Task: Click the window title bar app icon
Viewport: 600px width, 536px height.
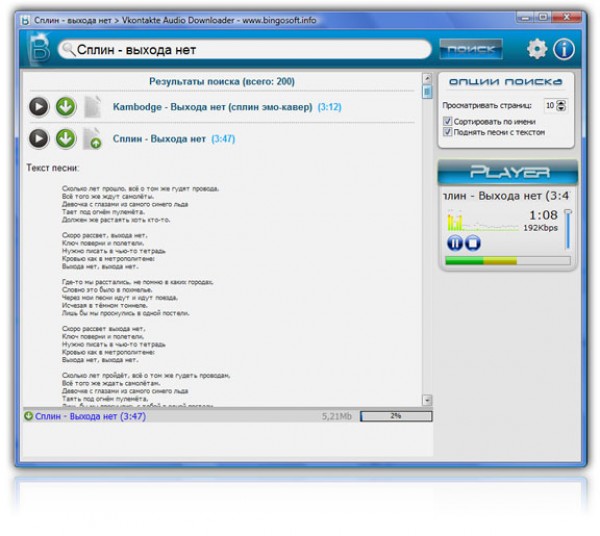Action: 25,20
